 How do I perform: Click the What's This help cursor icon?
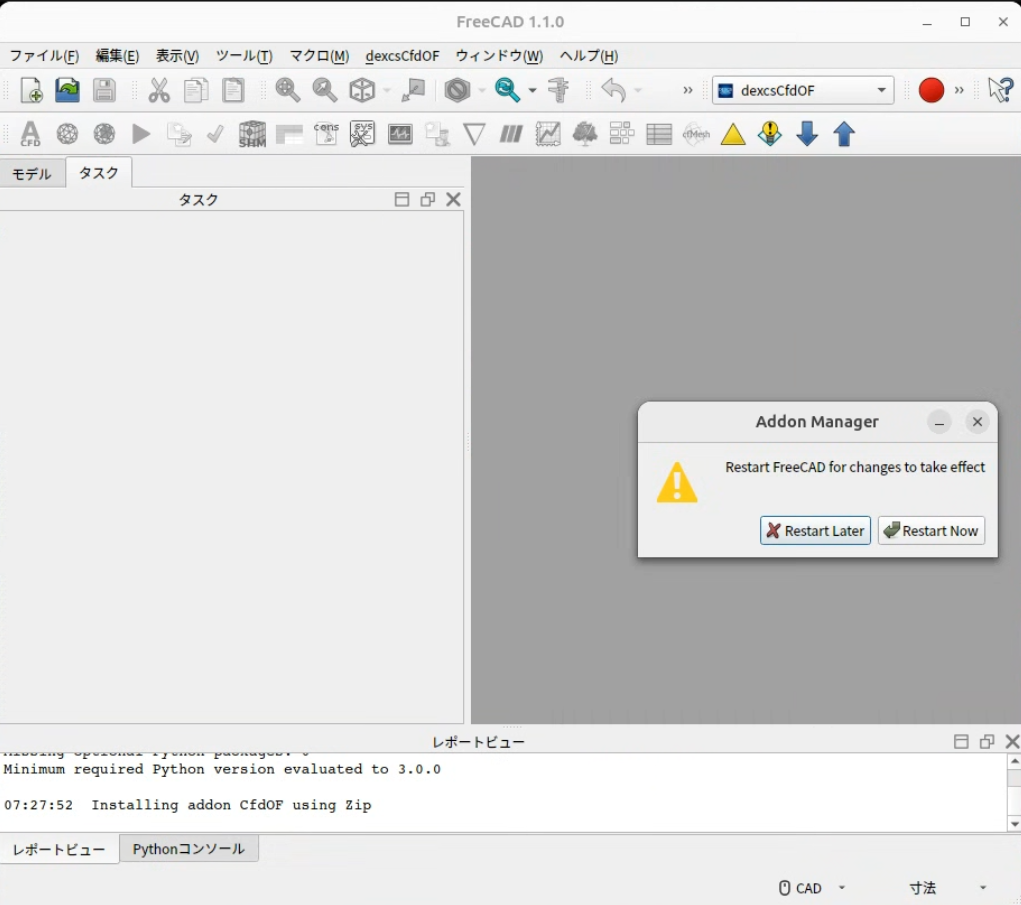(1000, 90)
